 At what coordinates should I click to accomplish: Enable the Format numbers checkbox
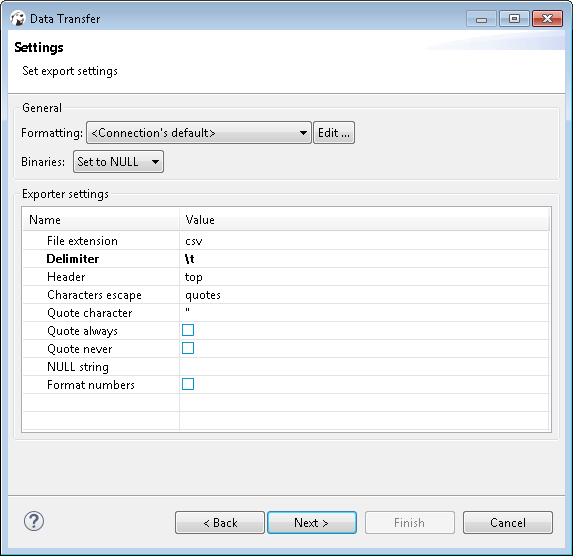click(188, 384)
